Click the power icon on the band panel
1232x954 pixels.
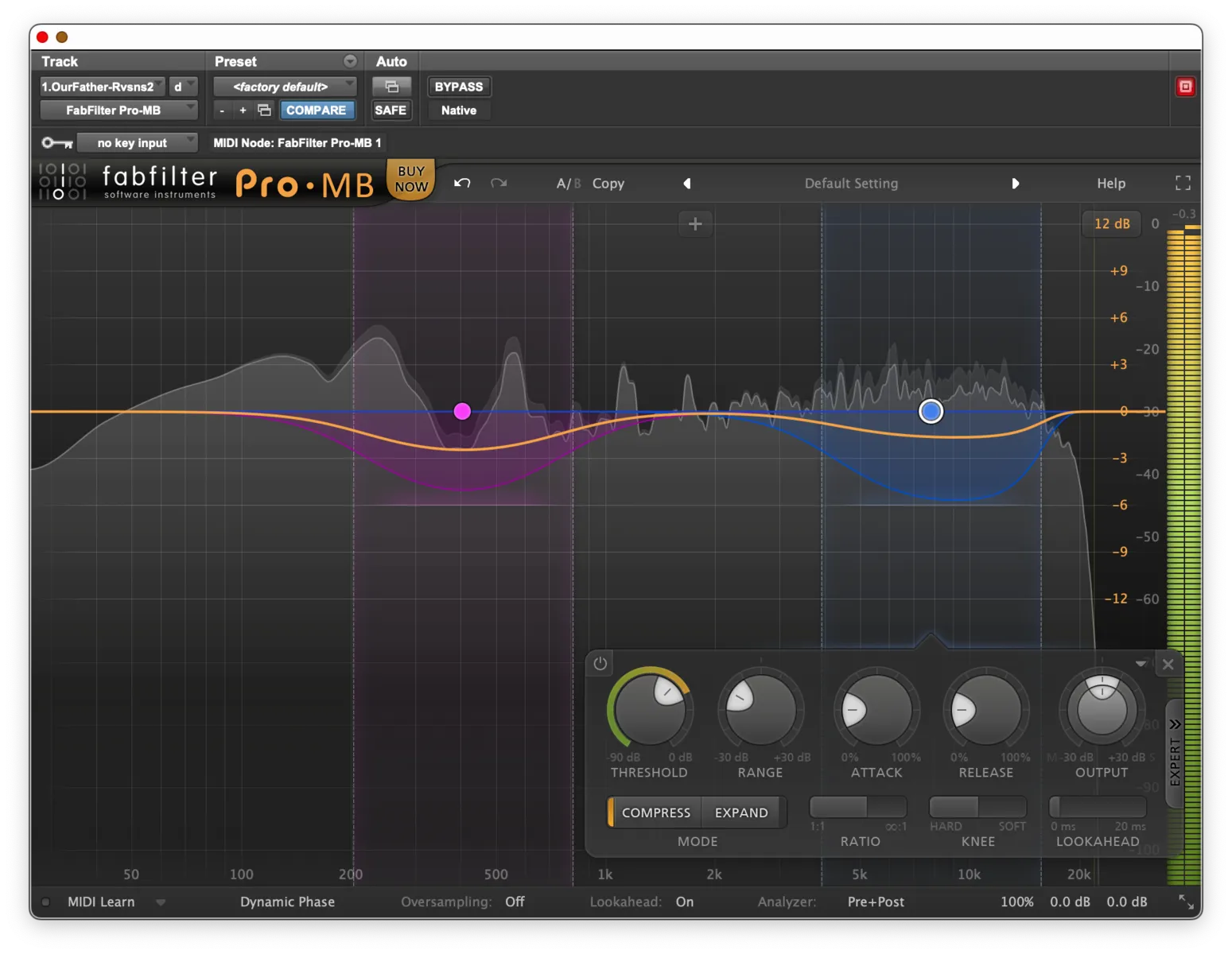[x=600, y=663]
